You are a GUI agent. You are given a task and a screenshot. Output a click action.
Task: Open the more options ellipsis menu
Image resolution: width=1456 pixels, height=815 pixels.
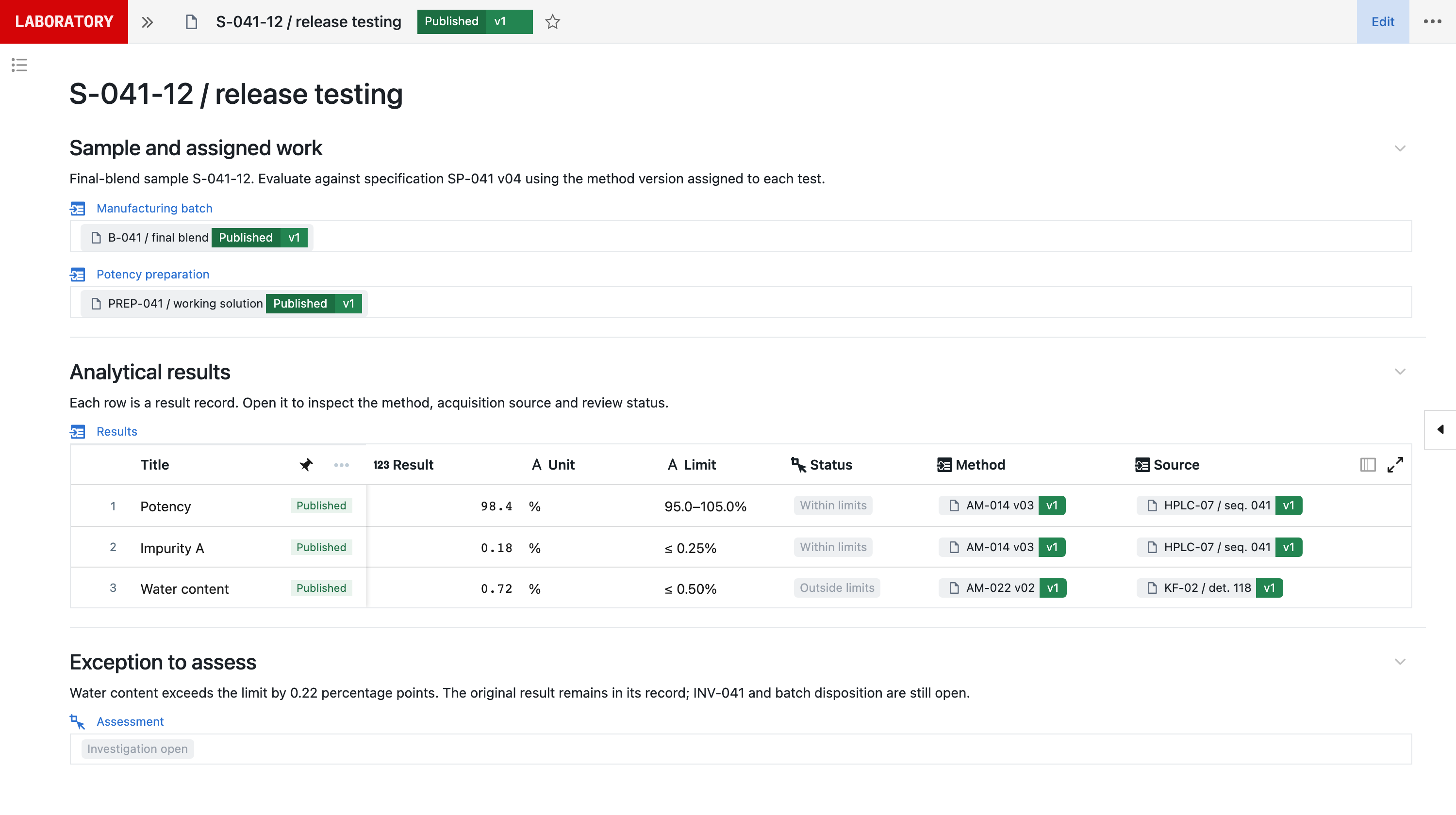[1432, 21]
